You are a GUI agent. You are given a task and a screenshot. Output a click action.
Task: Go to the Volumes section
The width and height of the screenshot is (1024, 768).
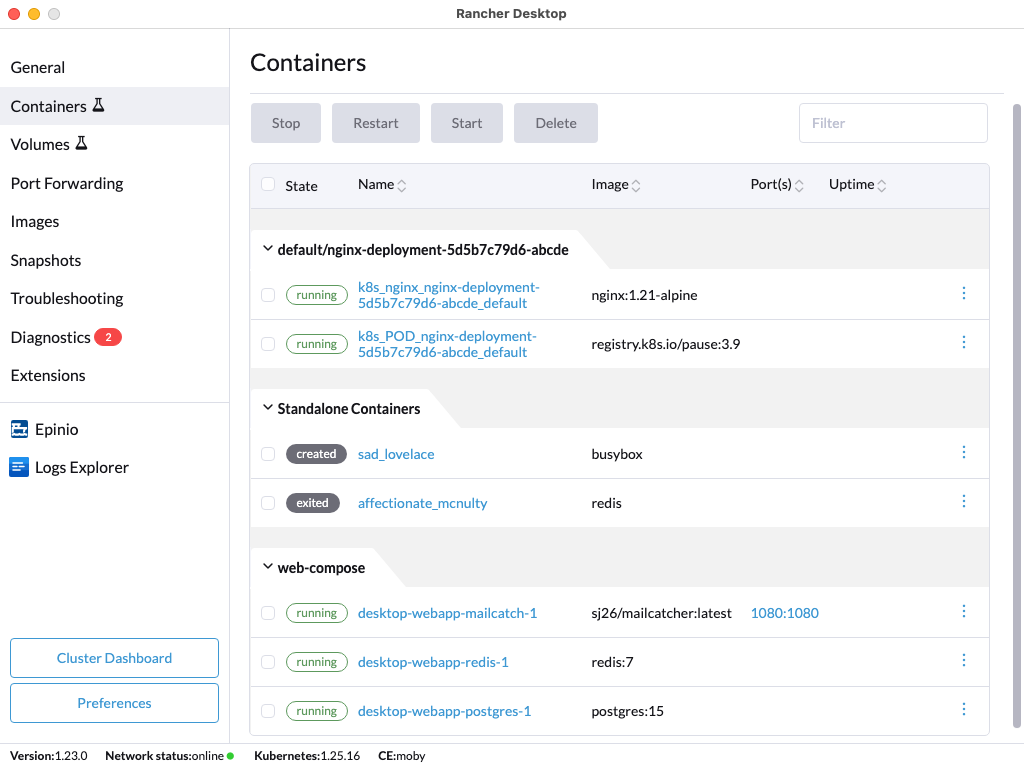[114, 144]
